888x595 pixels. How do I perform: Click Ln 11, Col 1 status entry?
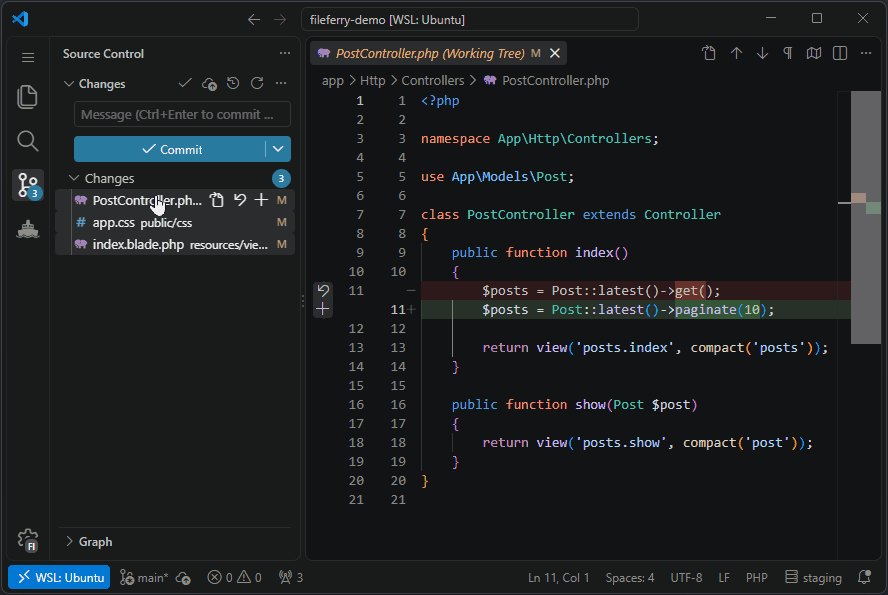(x=558, y=577)
